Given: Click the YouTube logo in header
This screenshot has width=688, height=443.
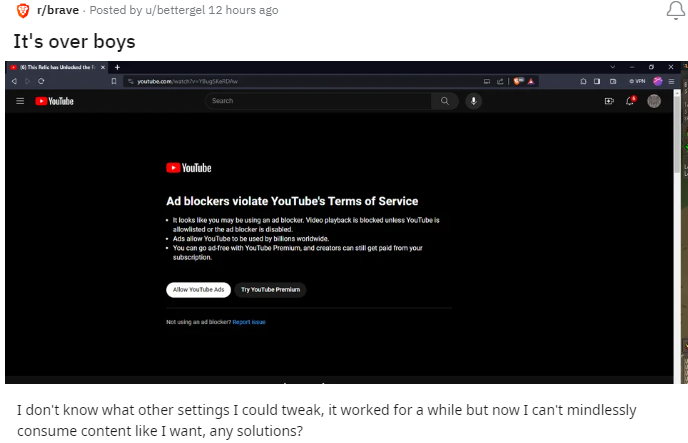Looking at the screenshot, I should click(x=54, y=101).
